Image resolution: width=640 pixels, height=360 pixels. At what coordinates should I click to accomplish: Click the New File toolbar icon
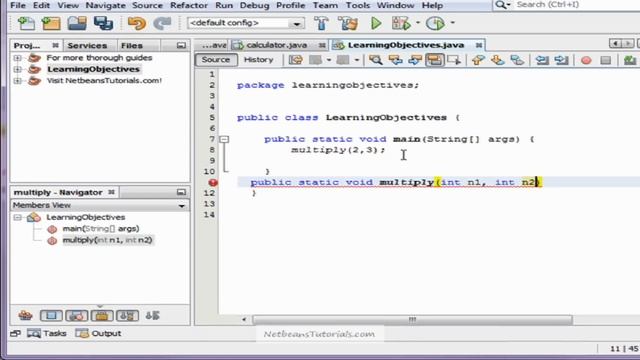tap(26, 23)
